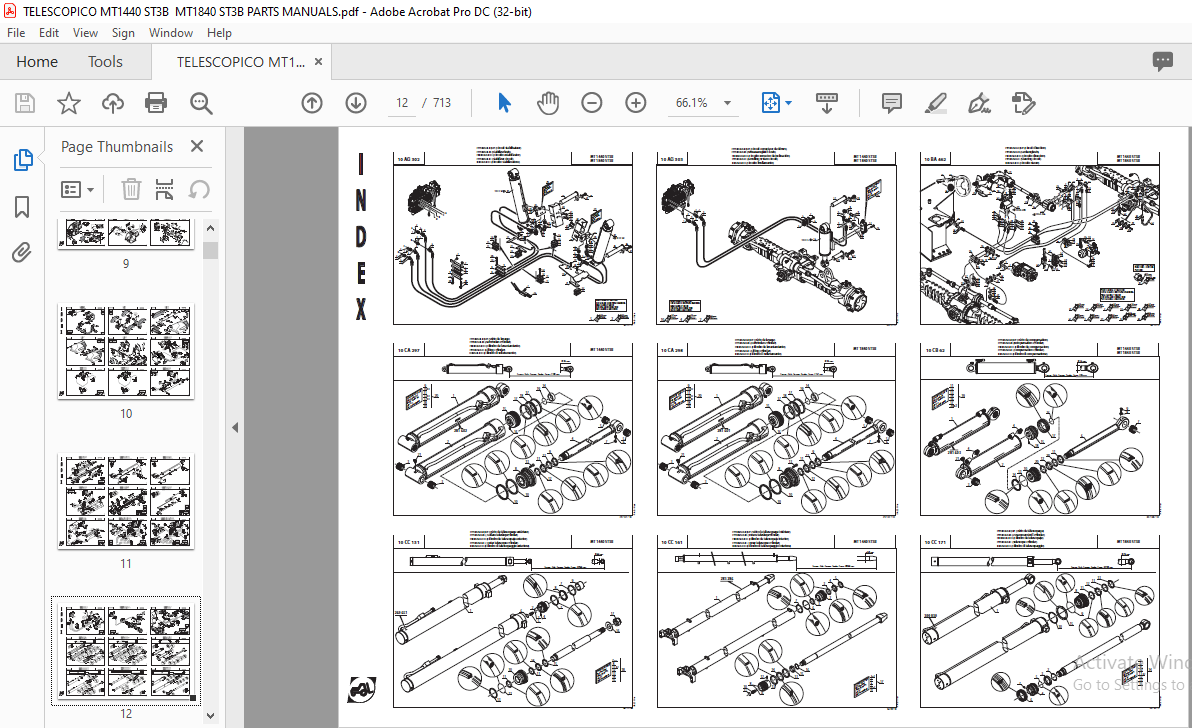Click the Manitou logo on page
The height and width of the screenshot is (728, 1192).
coord(362,689)
